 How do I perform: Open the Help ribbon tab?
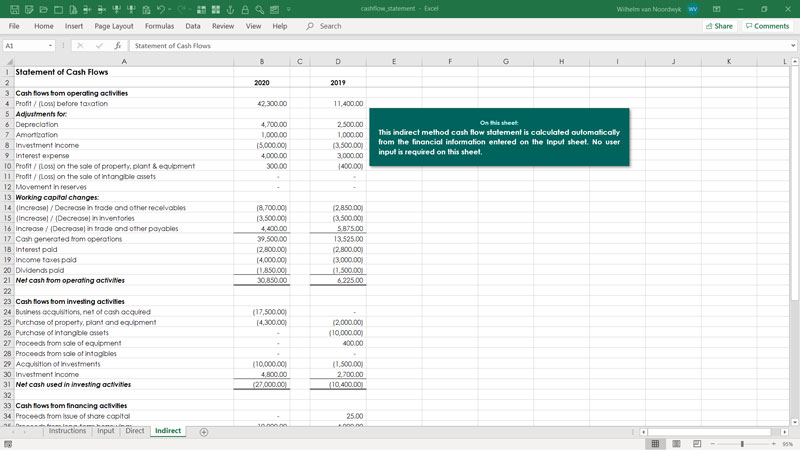(280, 26)
